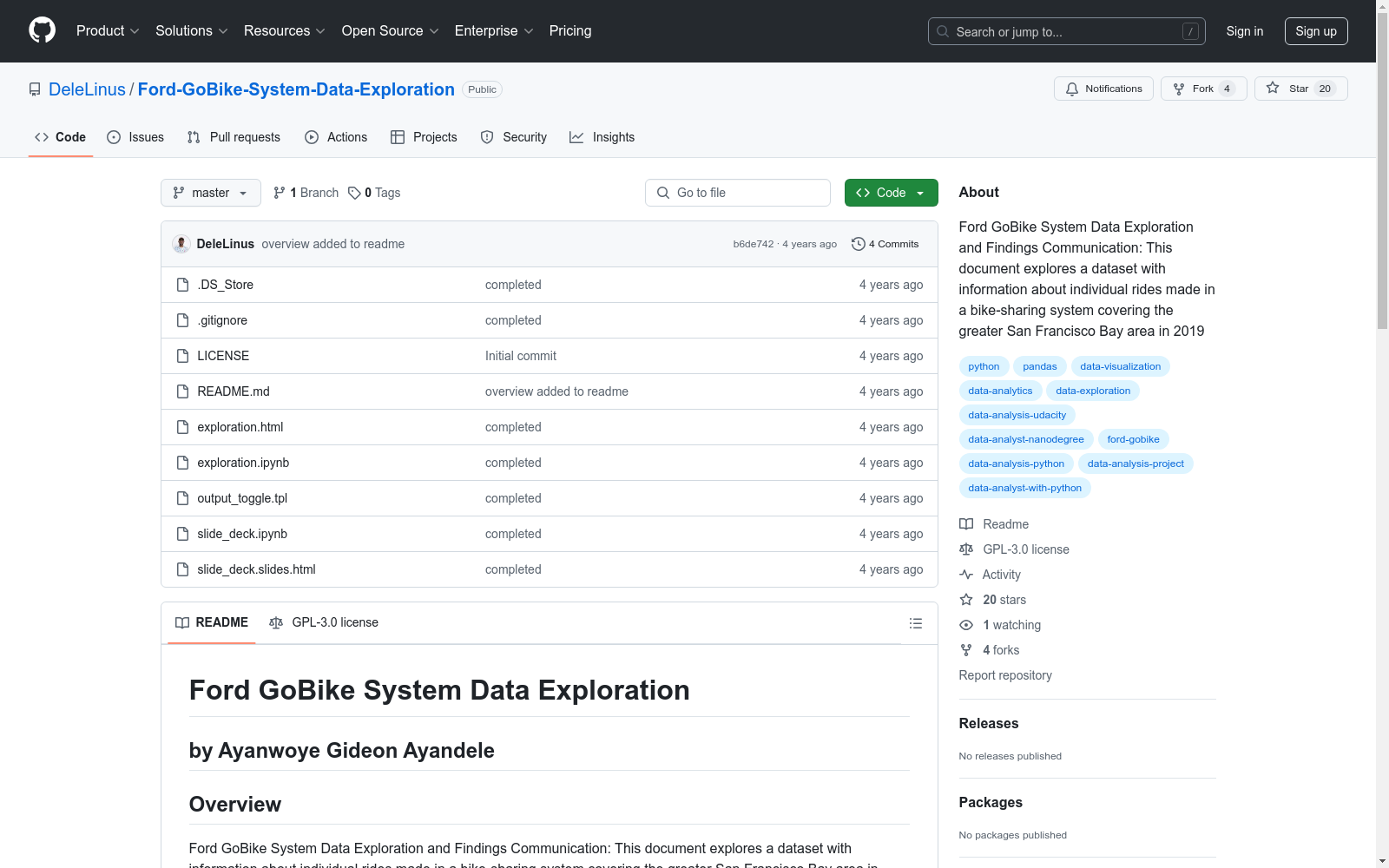Screen dimensions: 1389x868
Task: Click the Go to file search field
Action: (738, 193)
